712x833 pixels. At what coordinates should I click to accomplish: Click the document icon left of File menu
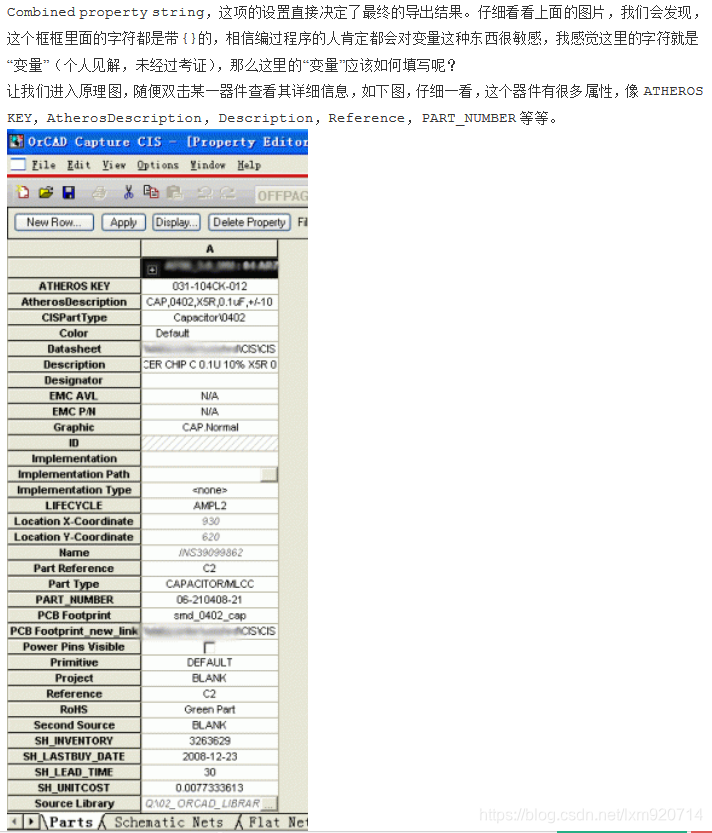pyautogui.click(x=18, y=164)
